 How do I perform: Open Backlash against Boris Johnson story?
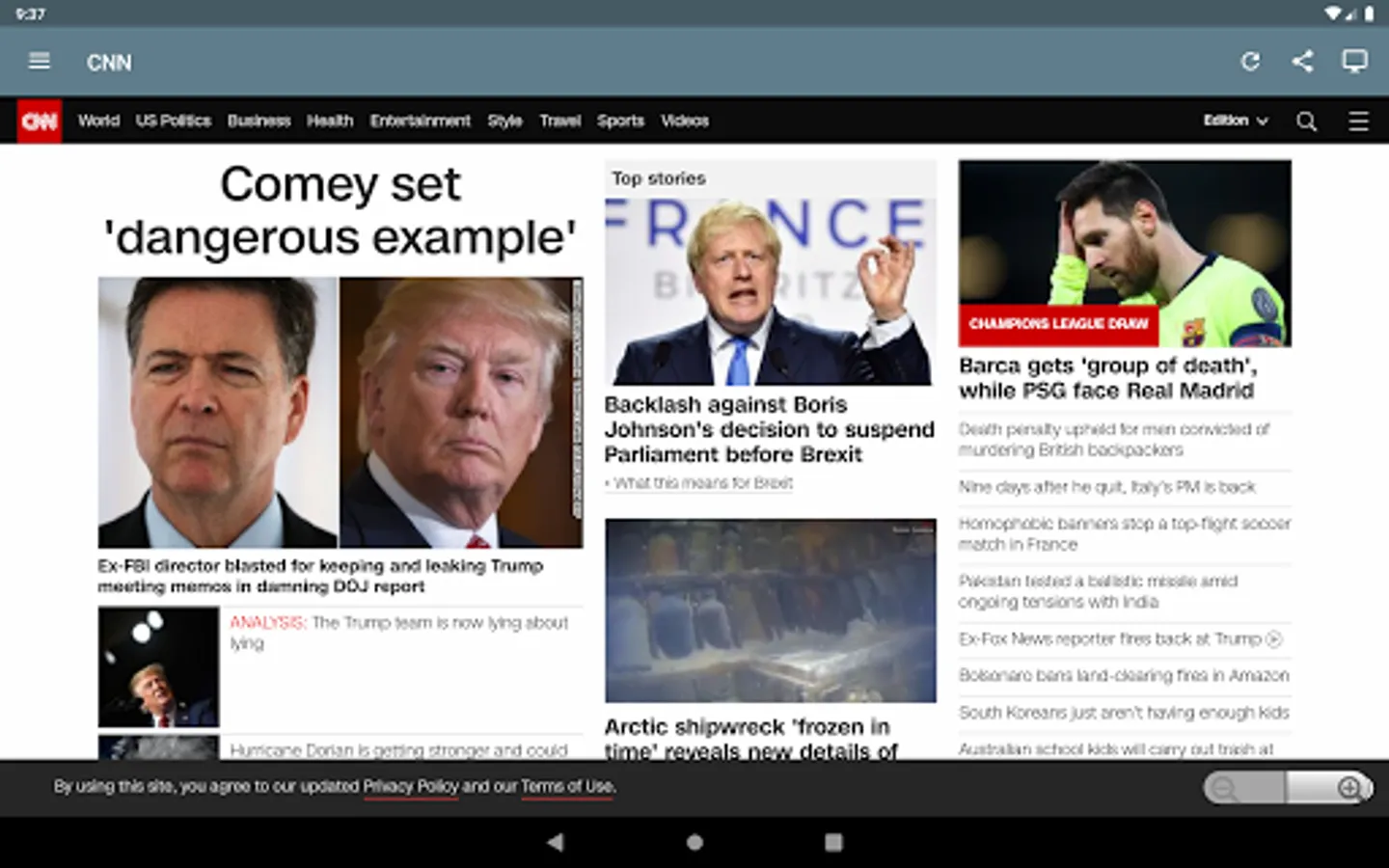(x=769, y=429)
